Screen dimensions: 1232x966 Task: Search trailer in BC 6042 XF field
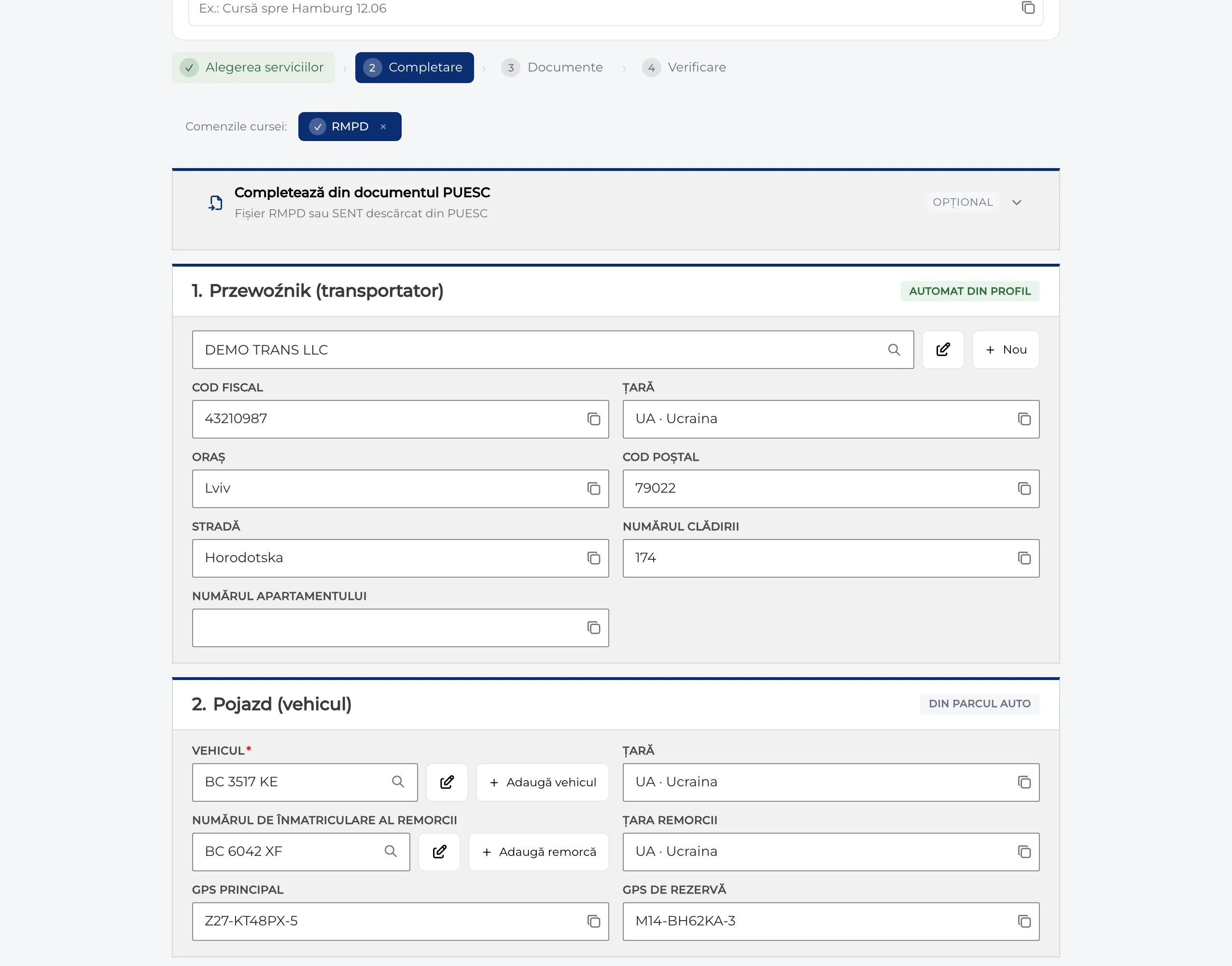[x=390, y=851]
